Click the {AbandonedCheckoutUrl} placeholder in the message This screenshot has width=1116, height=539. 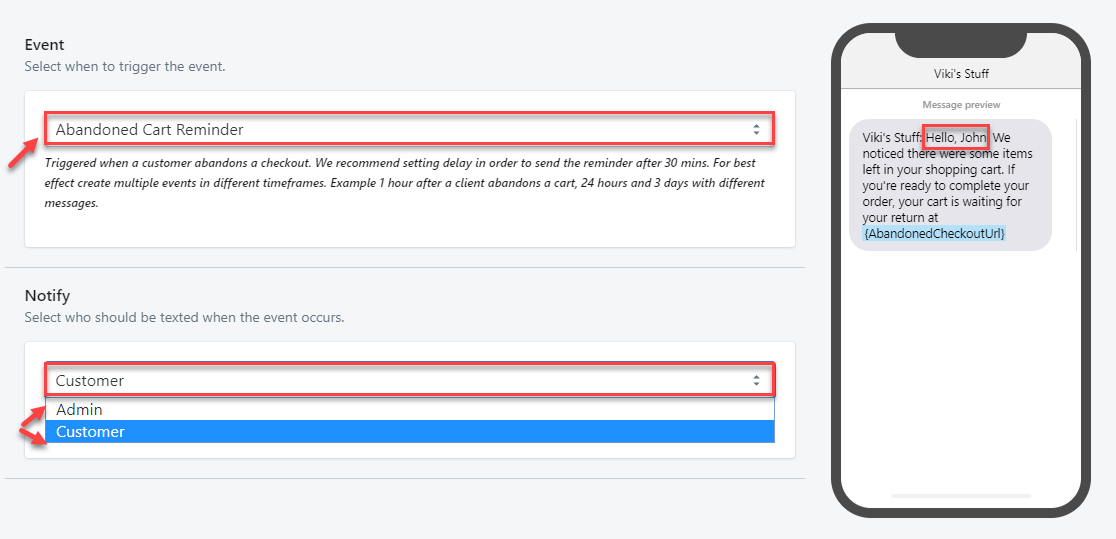[x=934, y=234]
